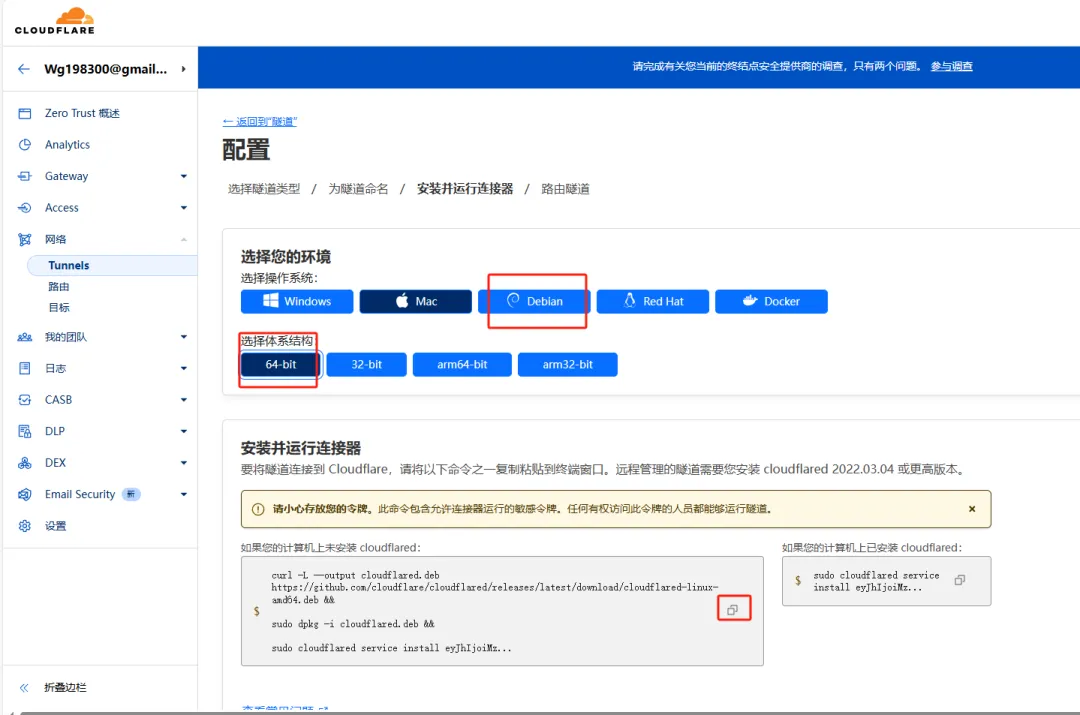Select the Windows operating system option
Image resolution: width=1080 pixels, height=715 pixels.
pos(296,301)
